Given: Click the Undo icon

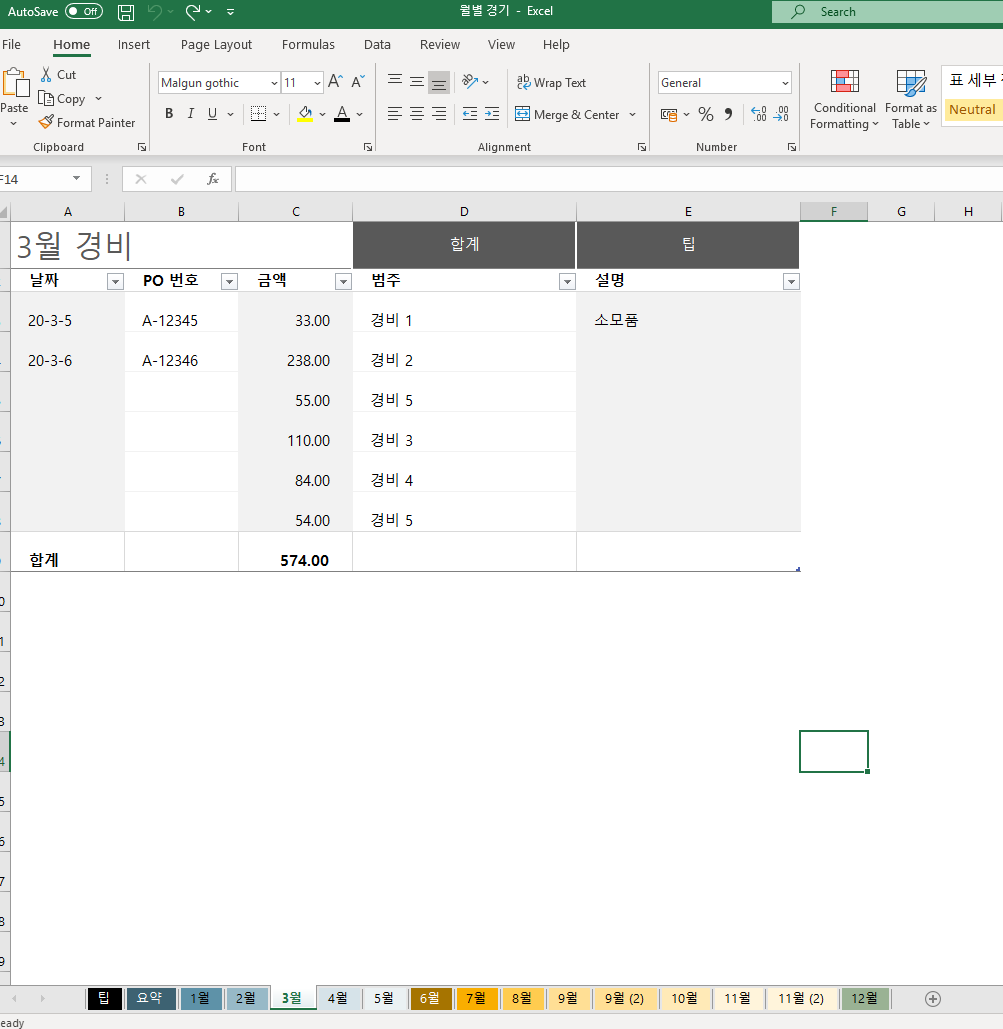Looking at the screenshot, I should 155,12.
